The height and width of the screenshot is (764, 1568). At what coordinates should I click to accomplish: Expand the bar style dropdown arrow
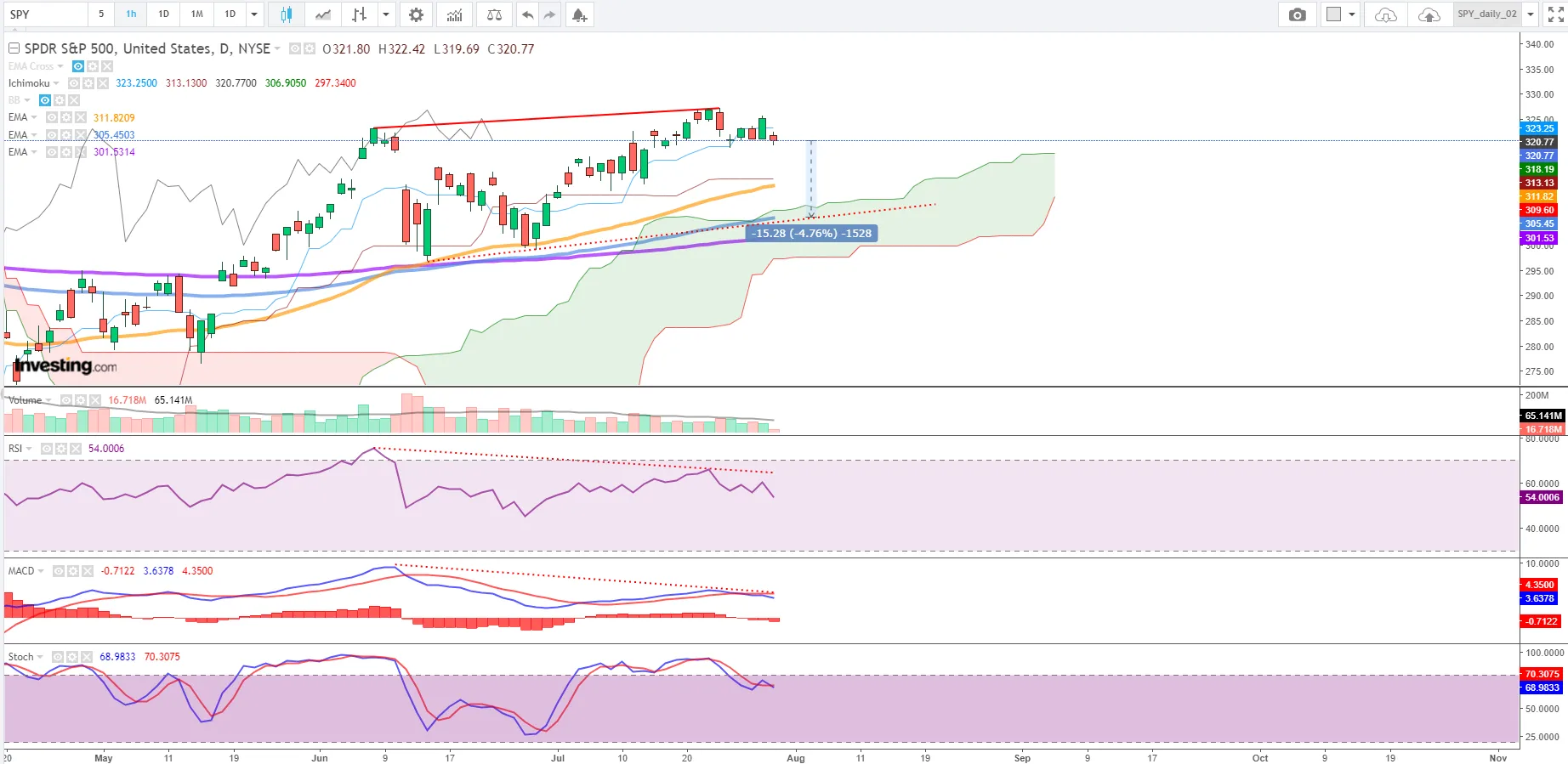pyautogui.click(x=386, y=14)
